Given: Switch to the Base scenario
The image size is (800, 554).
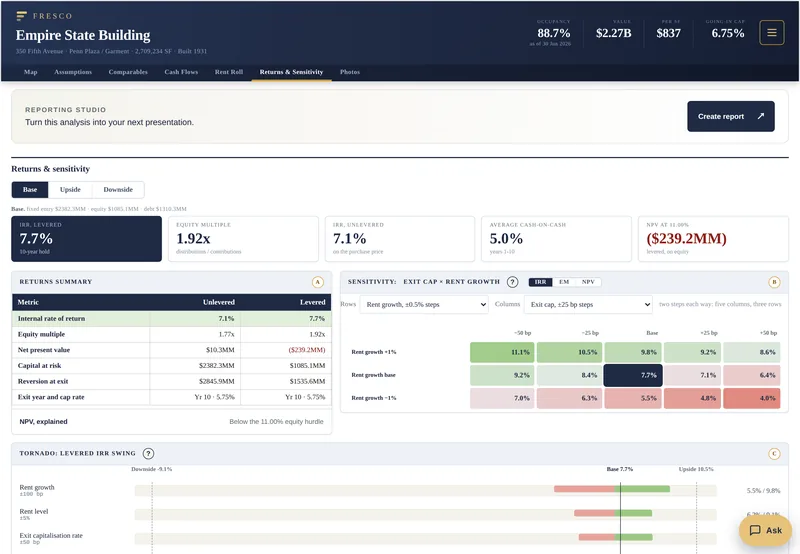Looking at the screenshot, I should [30, 189].
